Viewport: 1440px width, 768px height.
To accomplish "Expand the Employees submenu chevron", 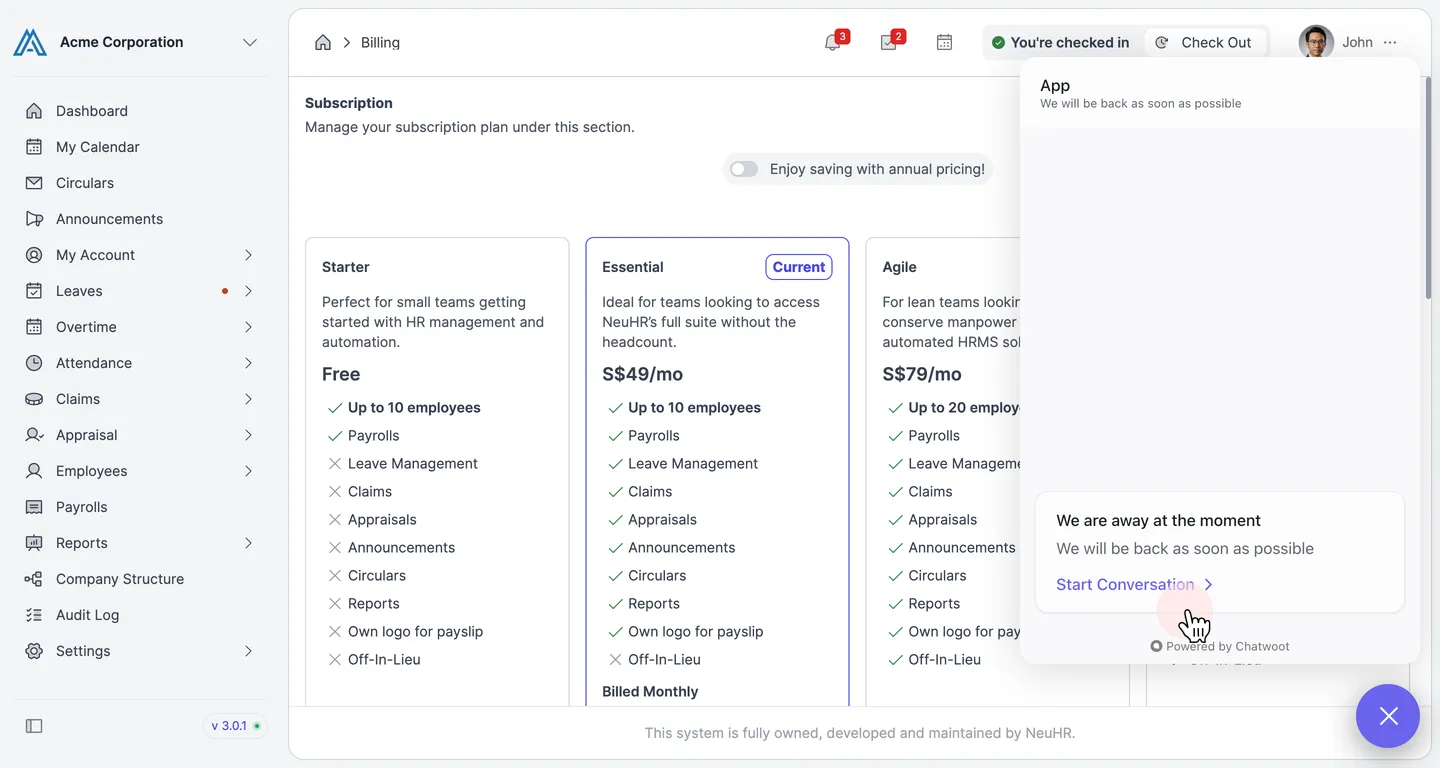I will pyautogui.click(x=248, y=471).
